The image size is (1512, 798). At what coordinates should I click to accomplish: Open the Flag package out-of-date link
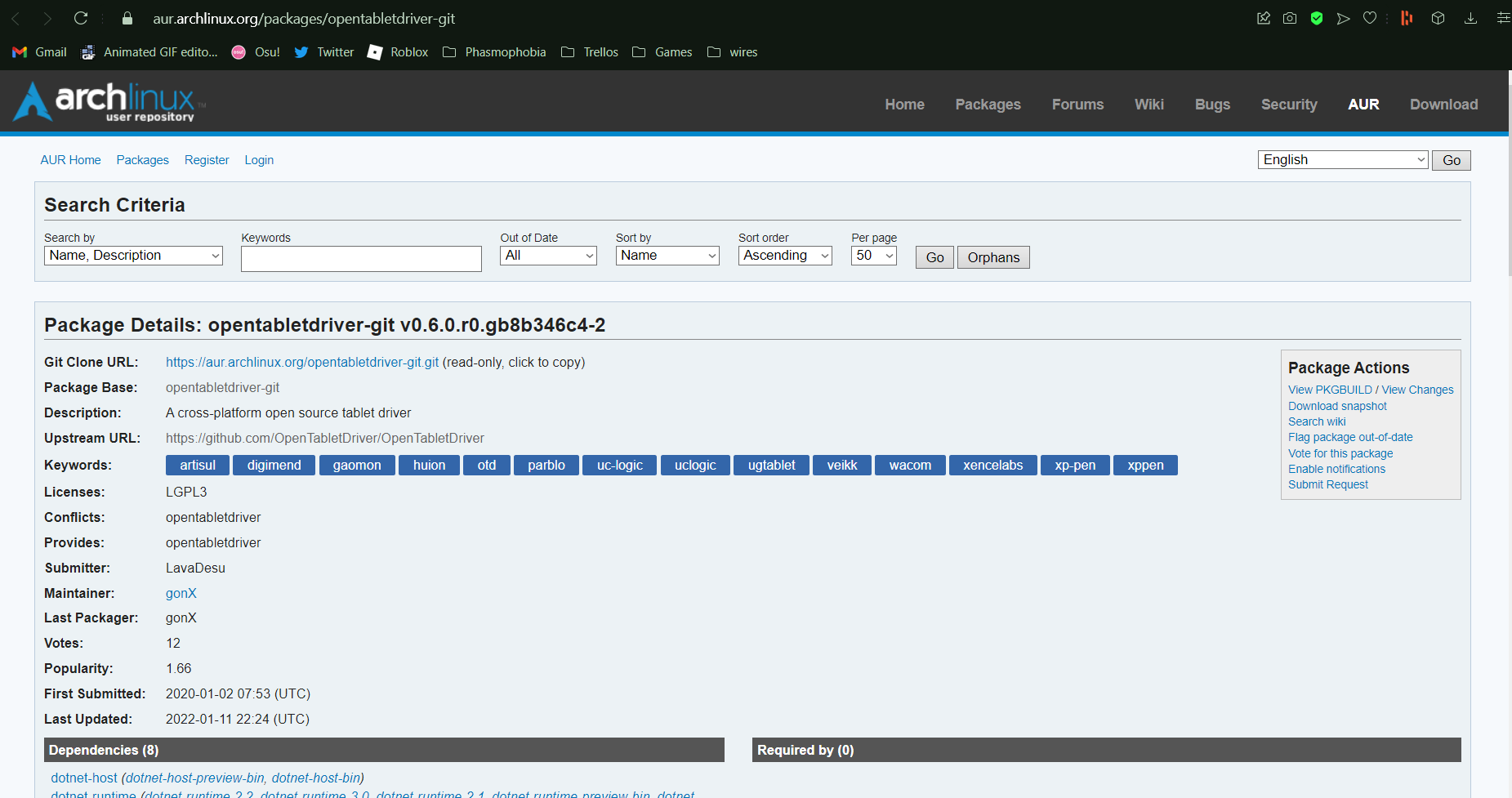[1349, 437]
